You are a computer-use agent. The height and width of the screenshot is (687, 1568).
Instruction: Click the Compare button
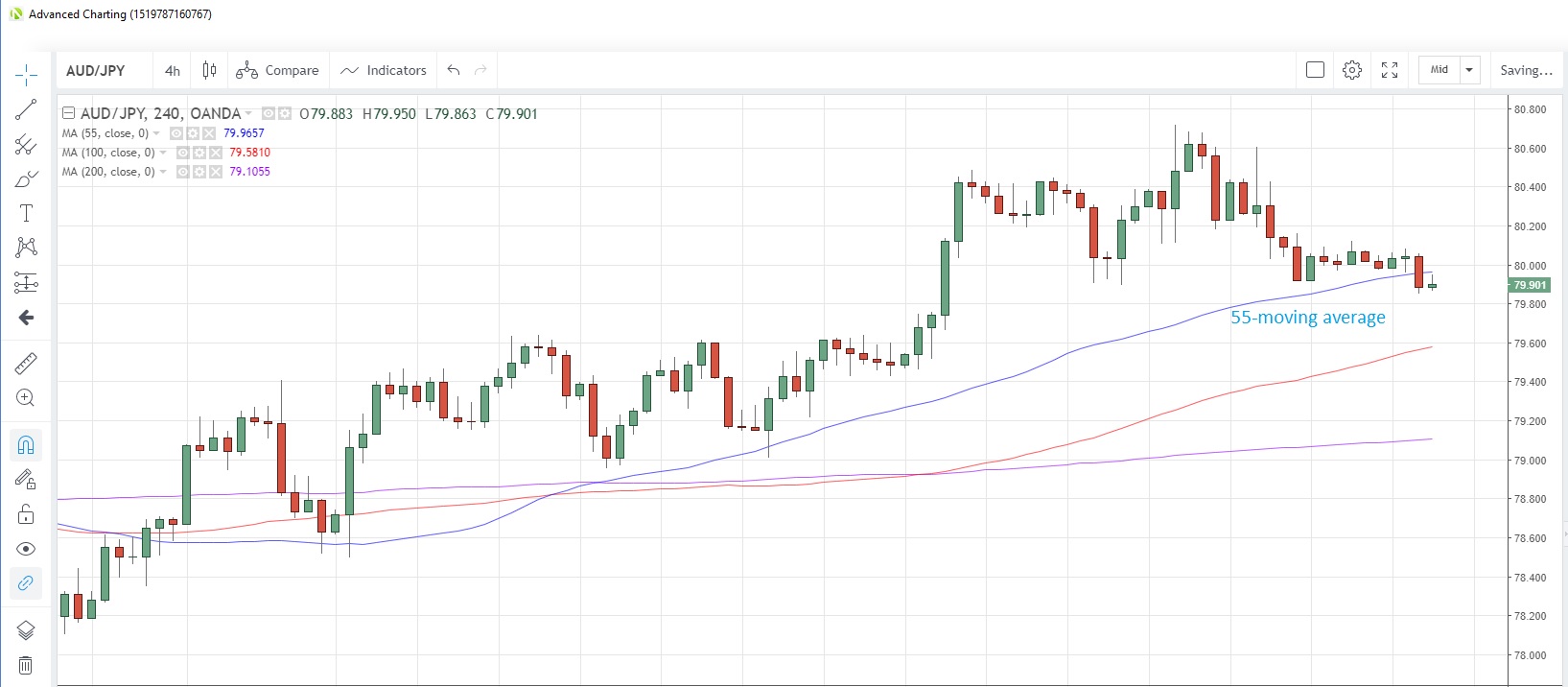pos(278,70)
